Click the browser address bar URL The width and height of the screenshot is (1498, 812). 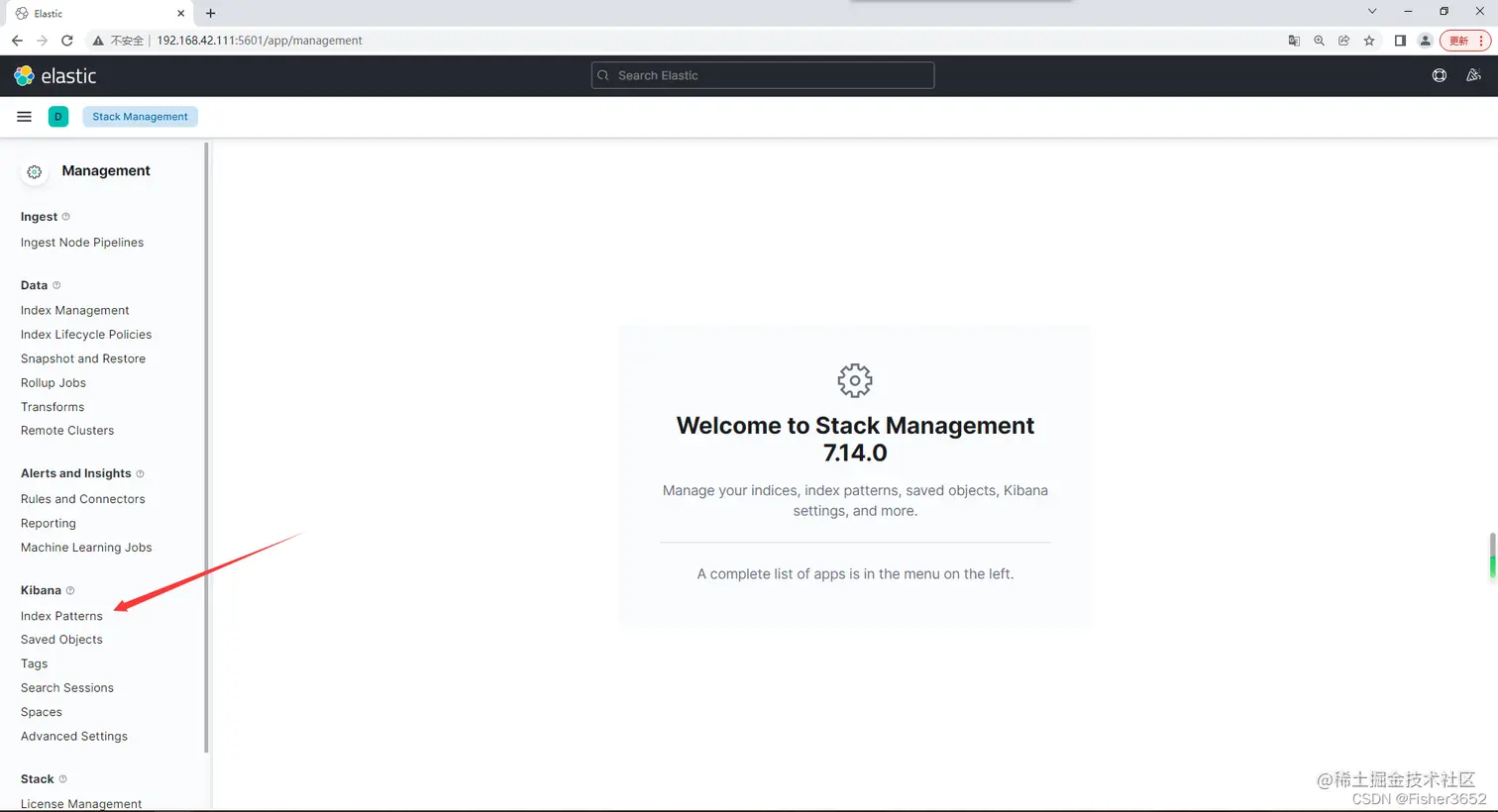pos(260,41)
